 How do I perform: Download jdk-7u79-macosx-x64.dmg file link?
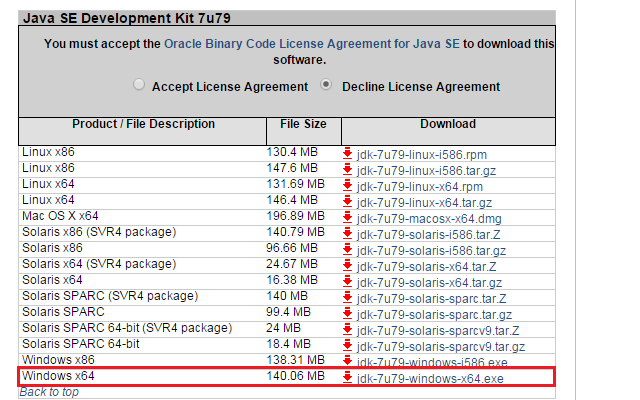tap(429, 218)
